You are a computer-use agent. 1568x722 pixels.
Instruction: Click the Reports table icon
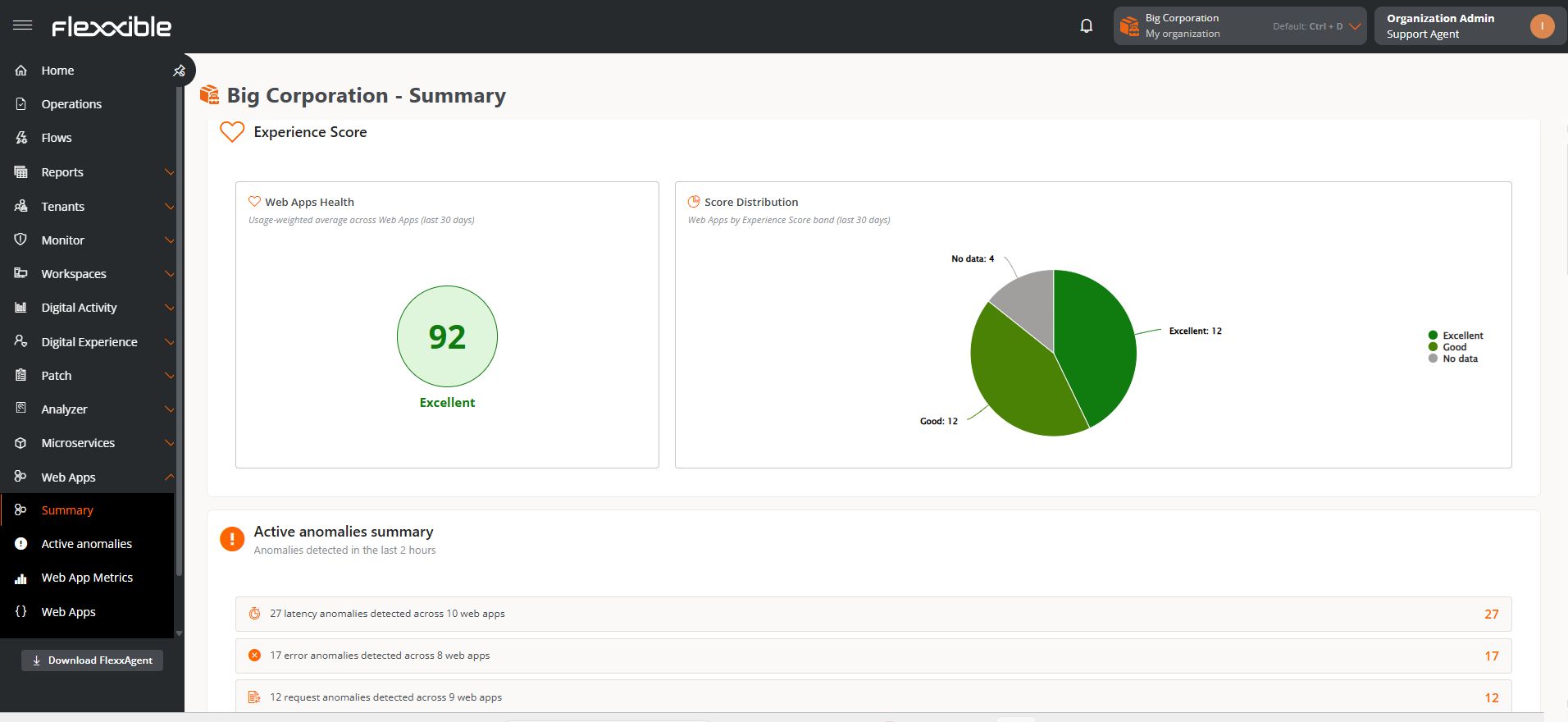coord(21,172)
